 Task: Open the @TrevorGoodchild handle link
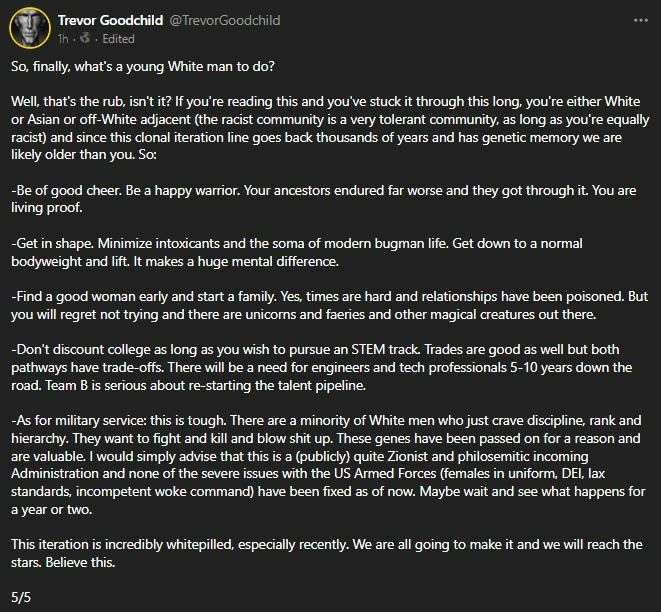(x=225, y=20)
